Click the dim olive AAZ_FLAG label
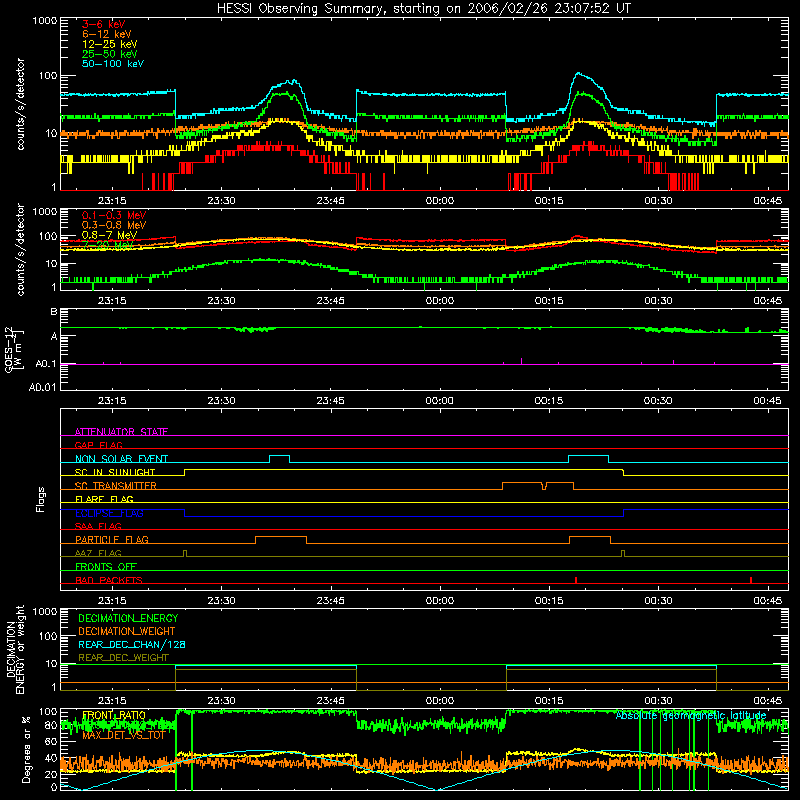Screen dimensions: 800x800 [98, 553]
